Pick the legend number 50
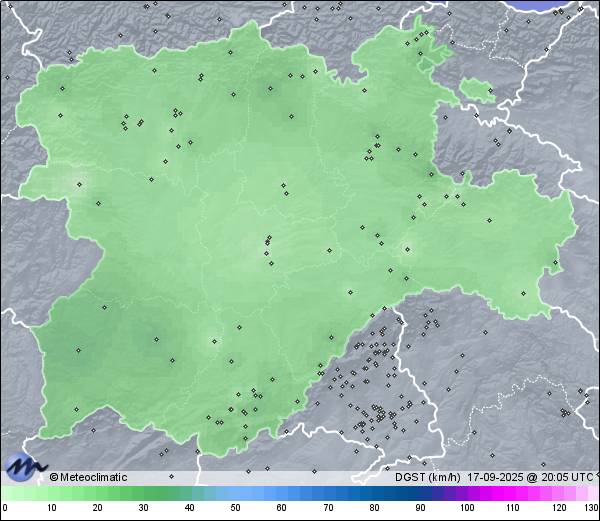This screenshot has width=600, height=521. pyautogui.click(x=235, y=508)
